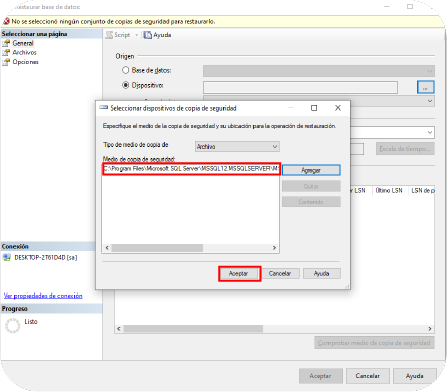Maximize the Seleccionar dispositivos dialog
Image resolution: width=448 pixels, height=392 pixels.
click(314, 108)
